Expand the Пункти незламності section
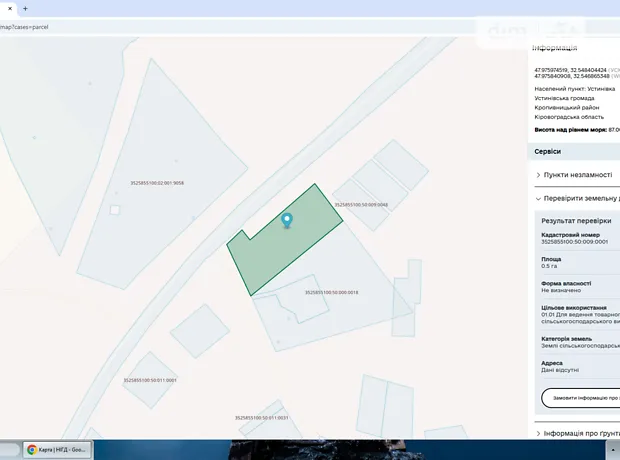This screenshot has width=620, height=460. point(575,174)
